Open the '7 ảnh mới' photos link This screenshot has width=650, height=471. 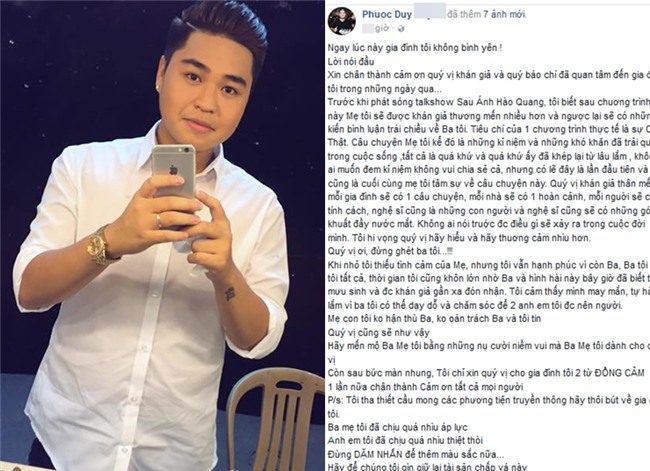[x=504, y=15]
